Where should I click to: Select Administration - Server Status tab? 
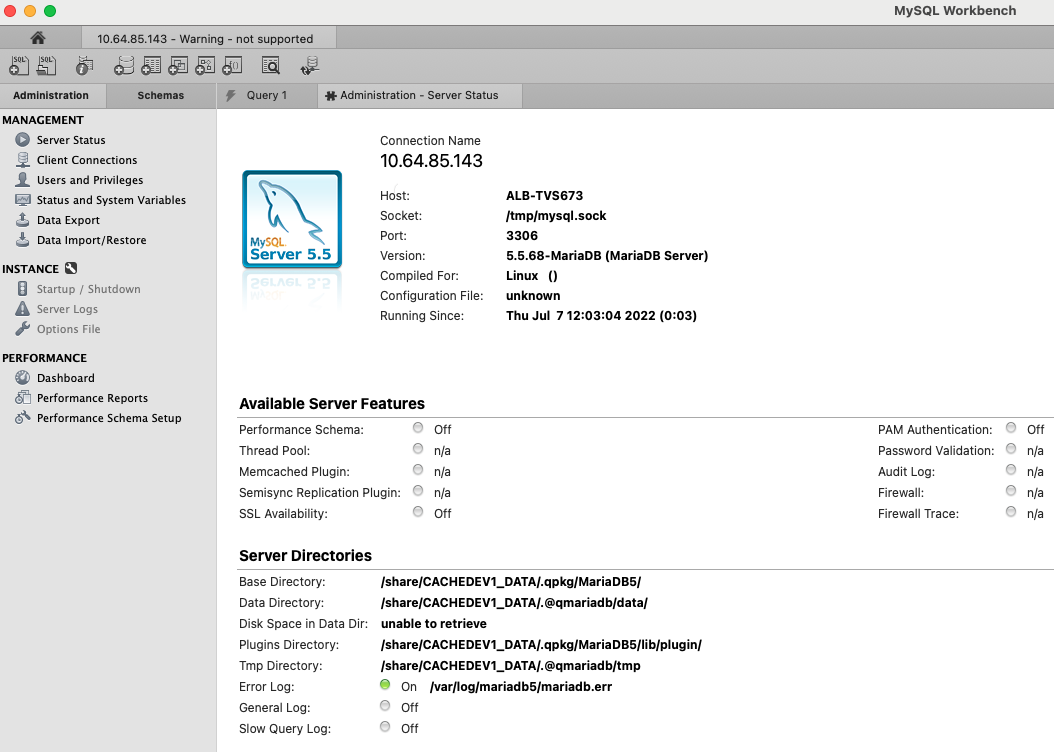(x=419, y=95)
